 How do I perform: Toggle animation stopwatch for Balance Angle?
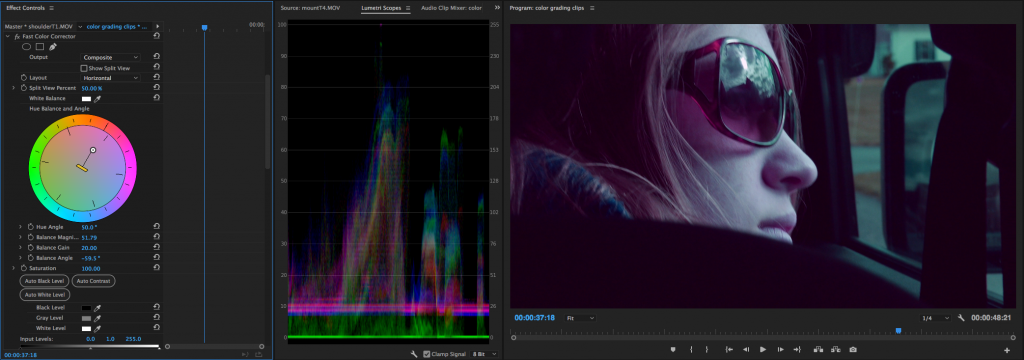pos(30,258)
